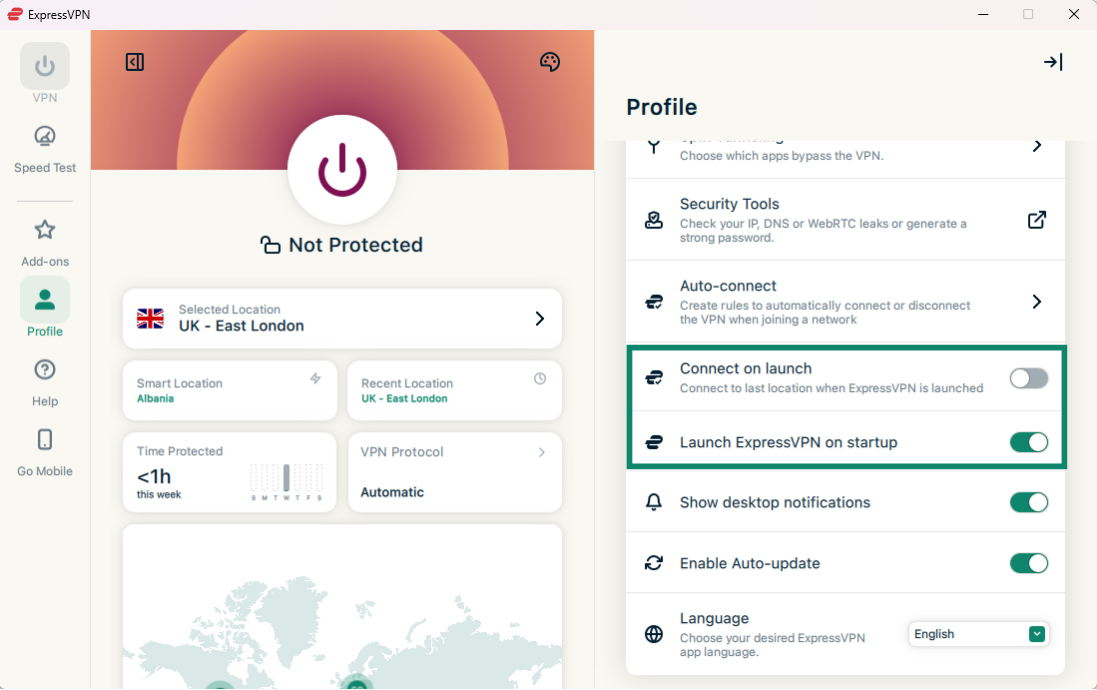Open the Language dropdown showing English
The height and width of the screenshot is (690, 1097).
point(978,634)
